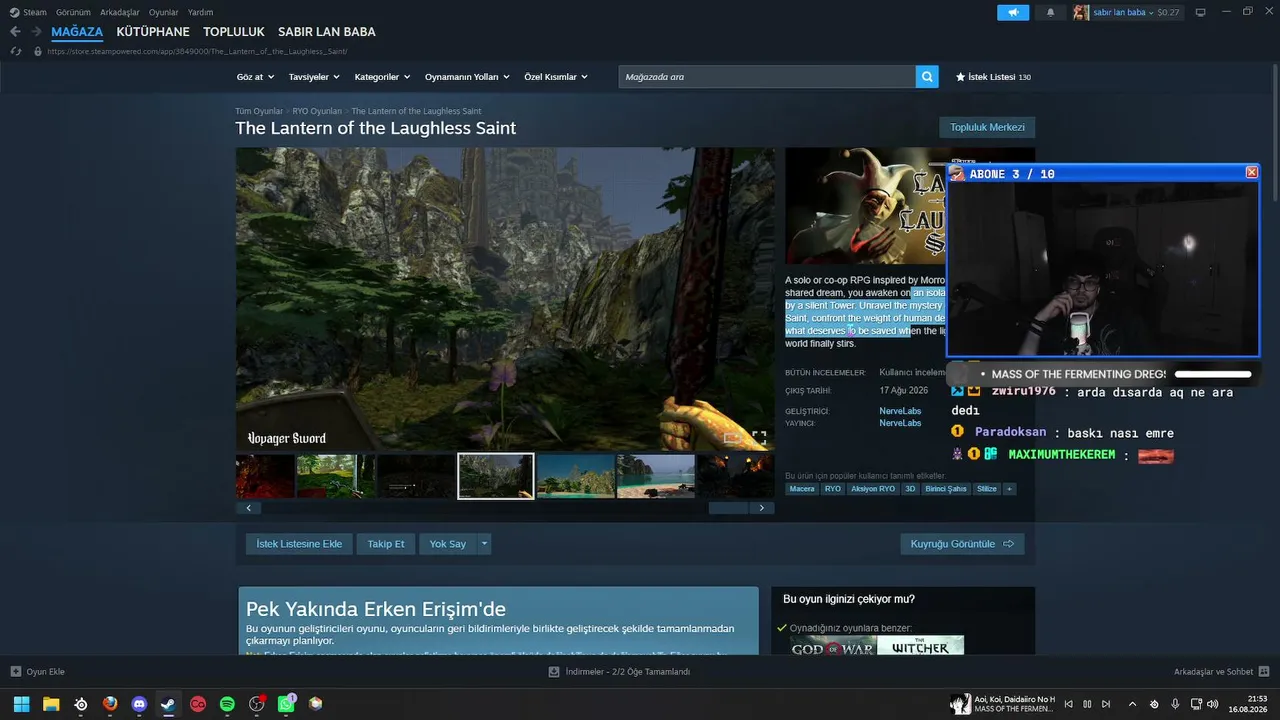This screenshot has width=1280, height=720.
Task: Open İstek Listesi wishlist link
Action: click(x=993, y=77)
